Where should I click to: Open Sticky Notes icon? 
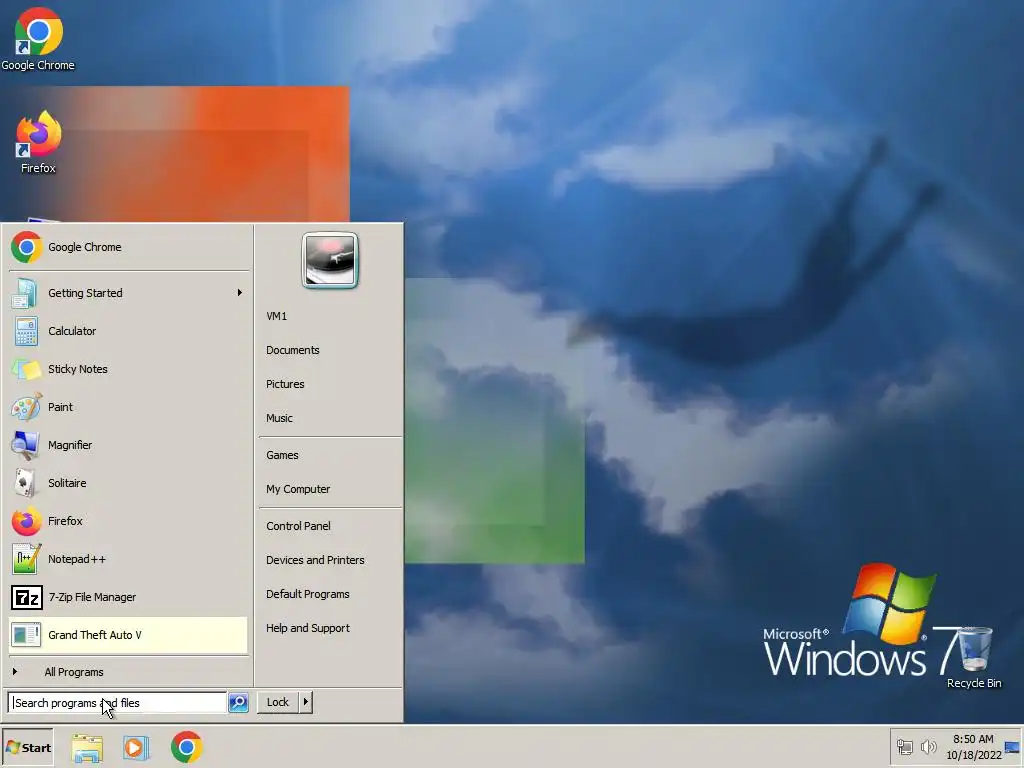pyautogui.click(x=26, y=369)
